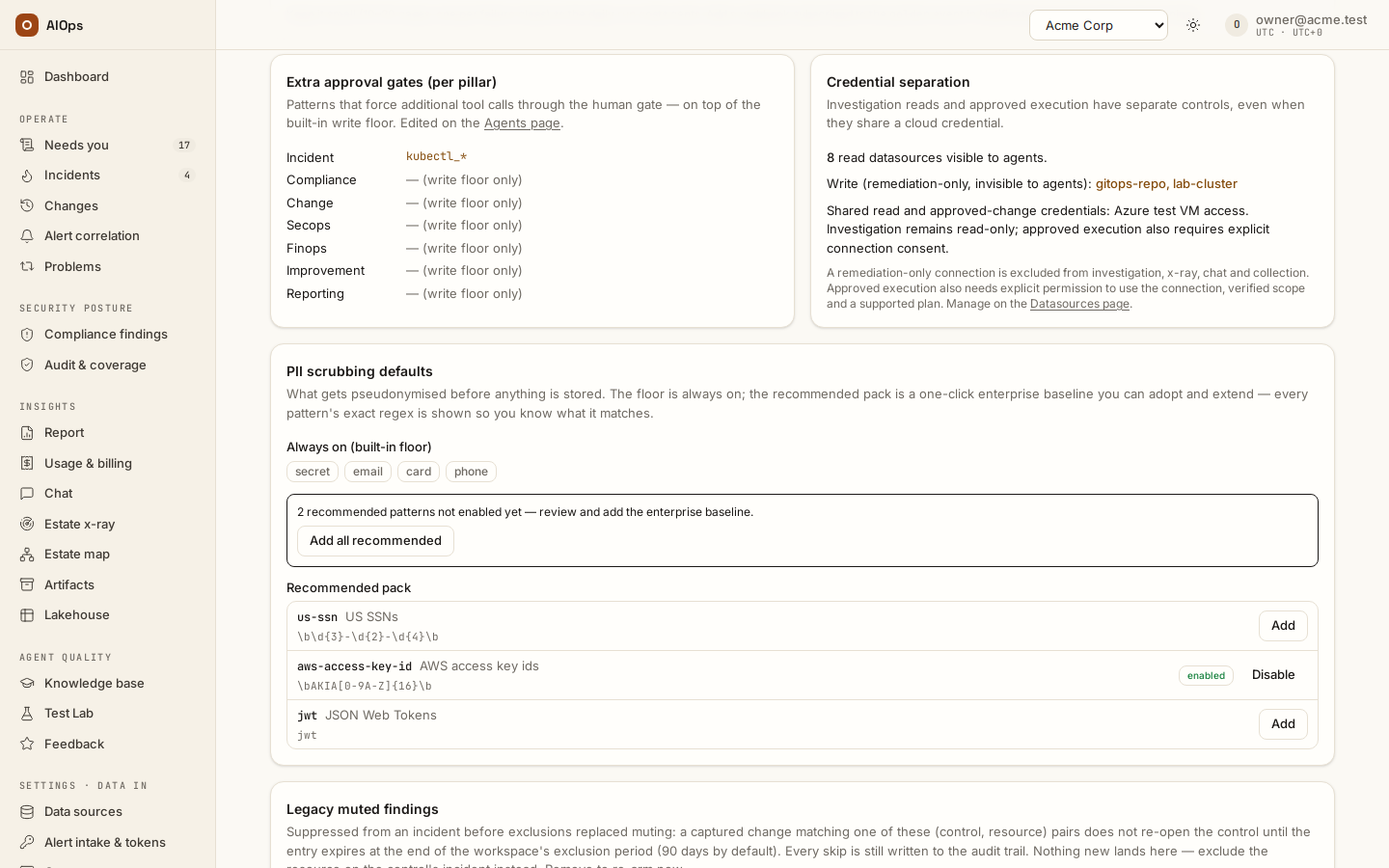1389x868 pixels.
Task: Click the 17 badge on Needs you
Action: pos(184,146)
